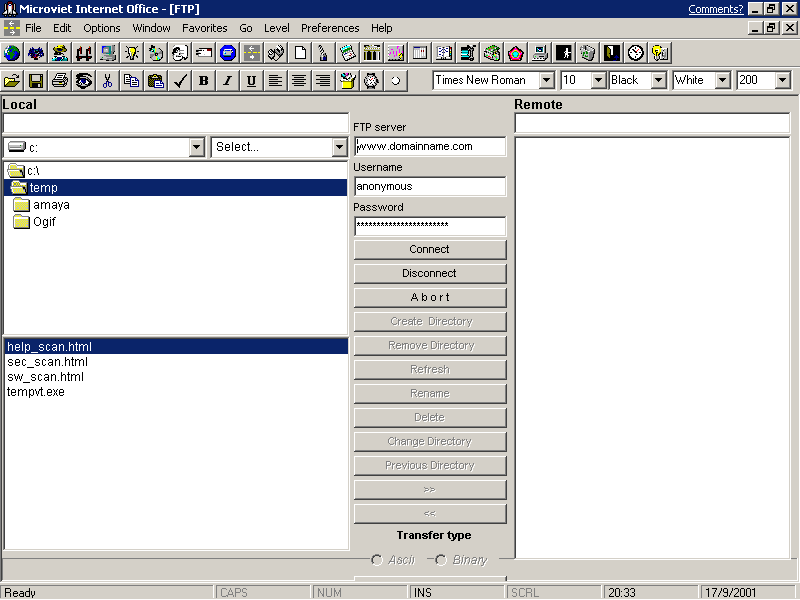Click the FTP server address input field
This screenshot has height=600, width=800.
point(430,146)
